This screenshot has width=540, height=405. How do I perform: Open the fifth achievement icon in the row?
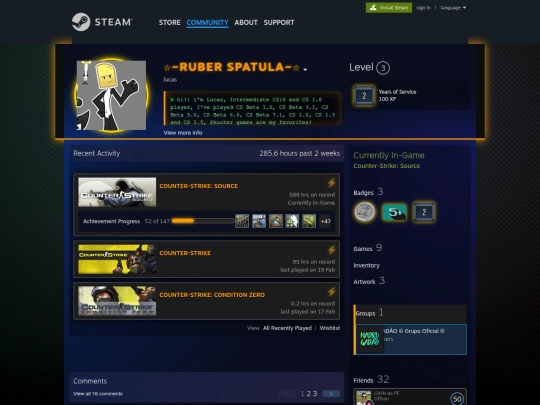tap(309, 221)
